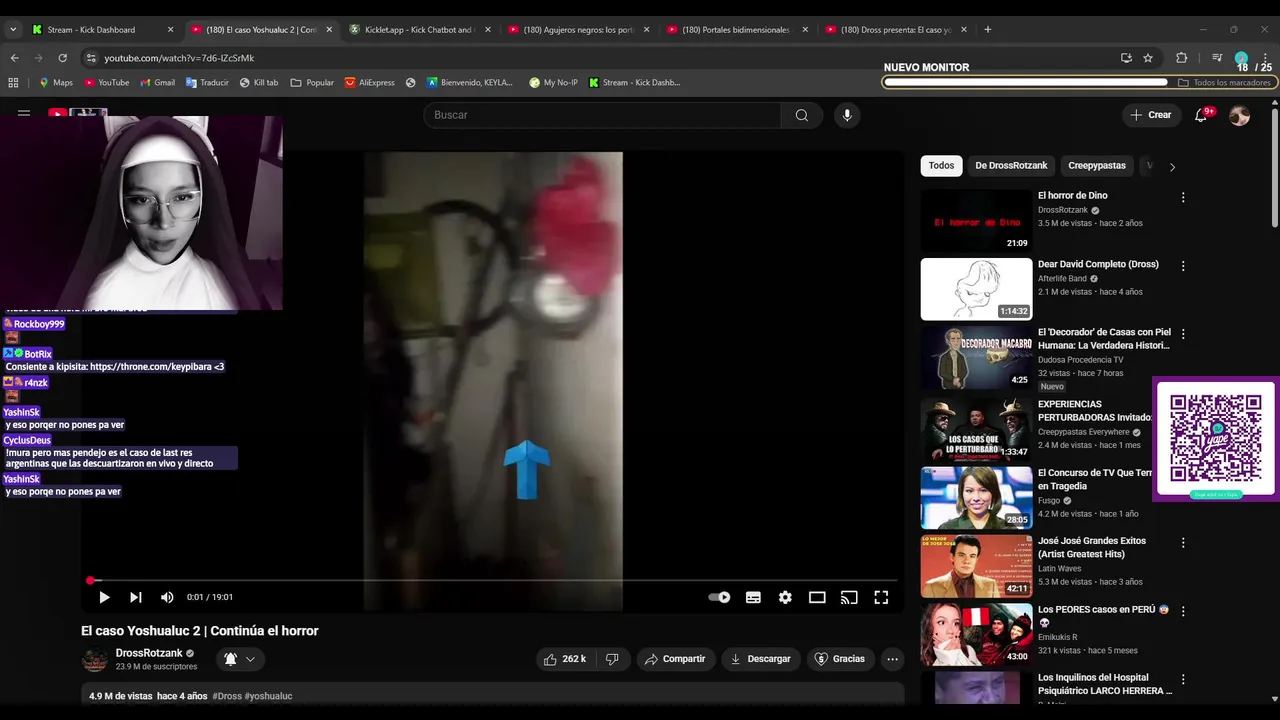Switch to theater mode
The width and height of the screenshot is (1280, 720).
[817, 597]
